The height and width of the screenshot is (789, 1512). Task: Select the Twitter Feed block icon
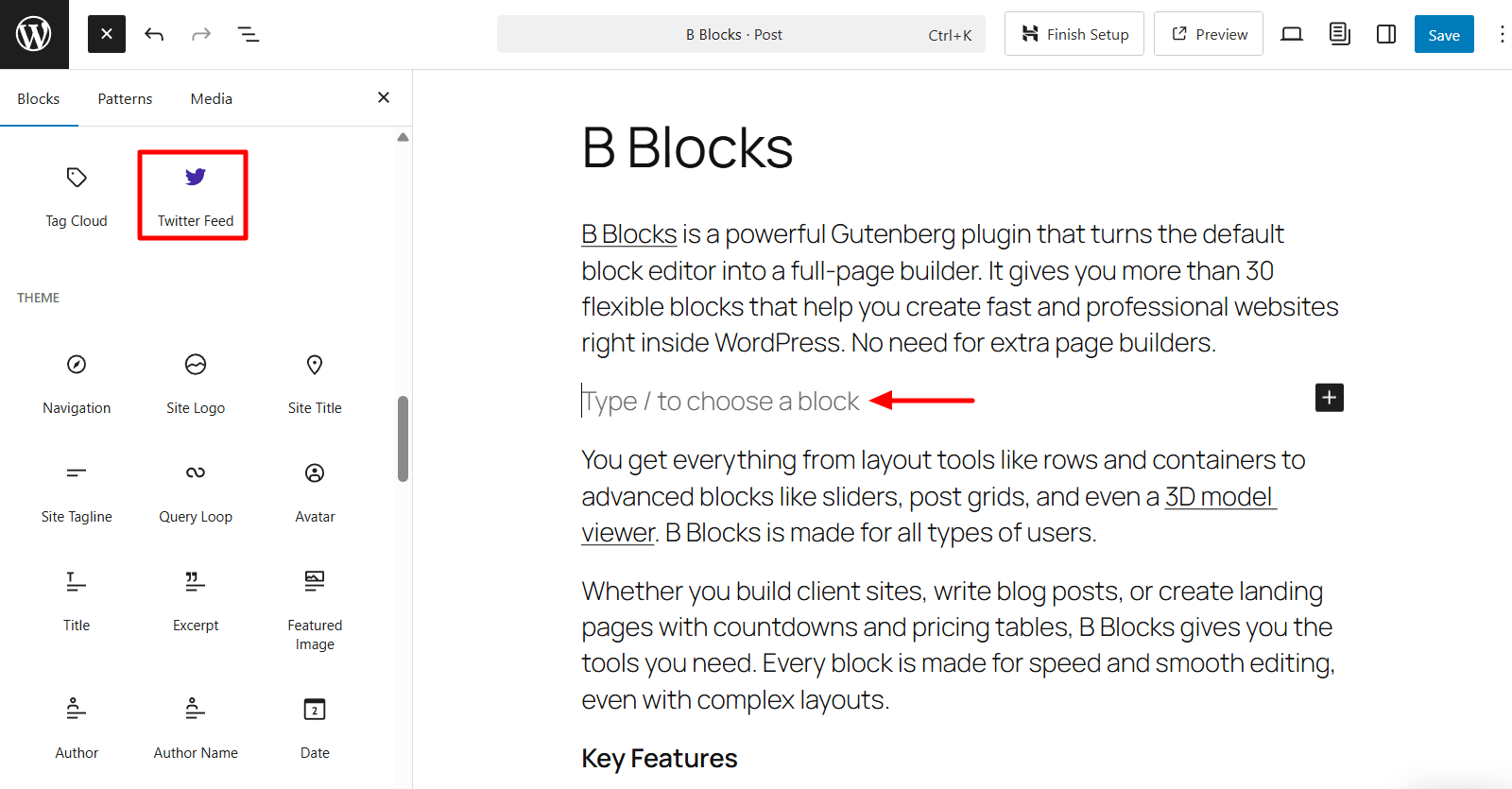click(x=194, y=194)
